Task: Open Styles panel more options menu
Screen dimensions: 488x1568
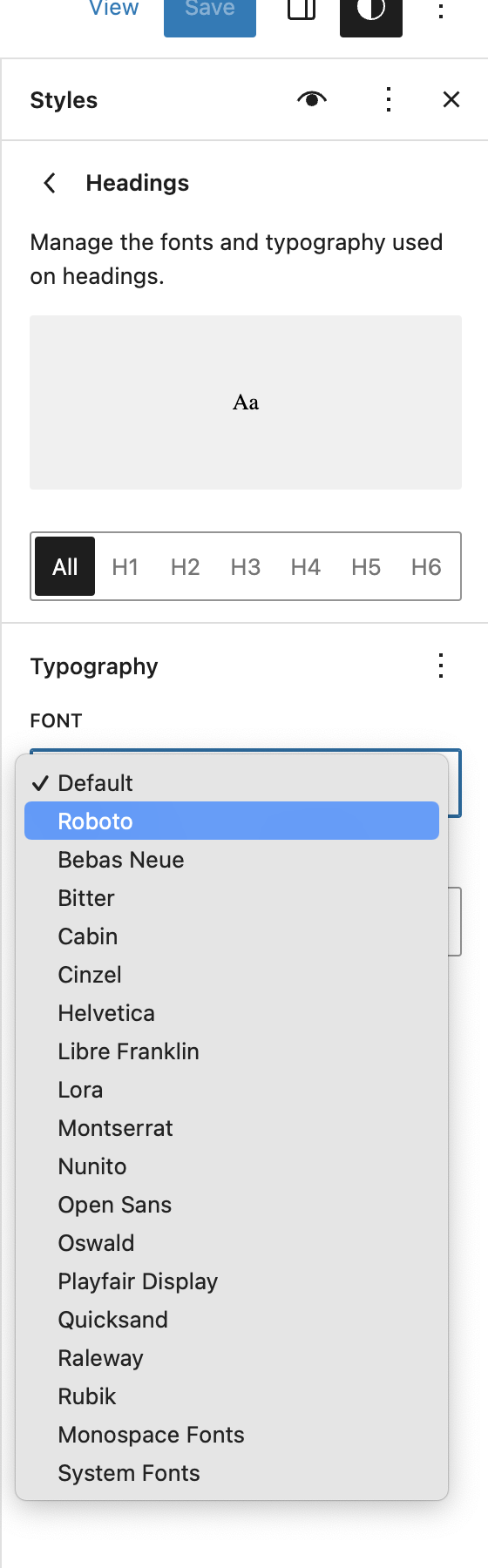Action: pyautogui.click(x=389, y=99)
